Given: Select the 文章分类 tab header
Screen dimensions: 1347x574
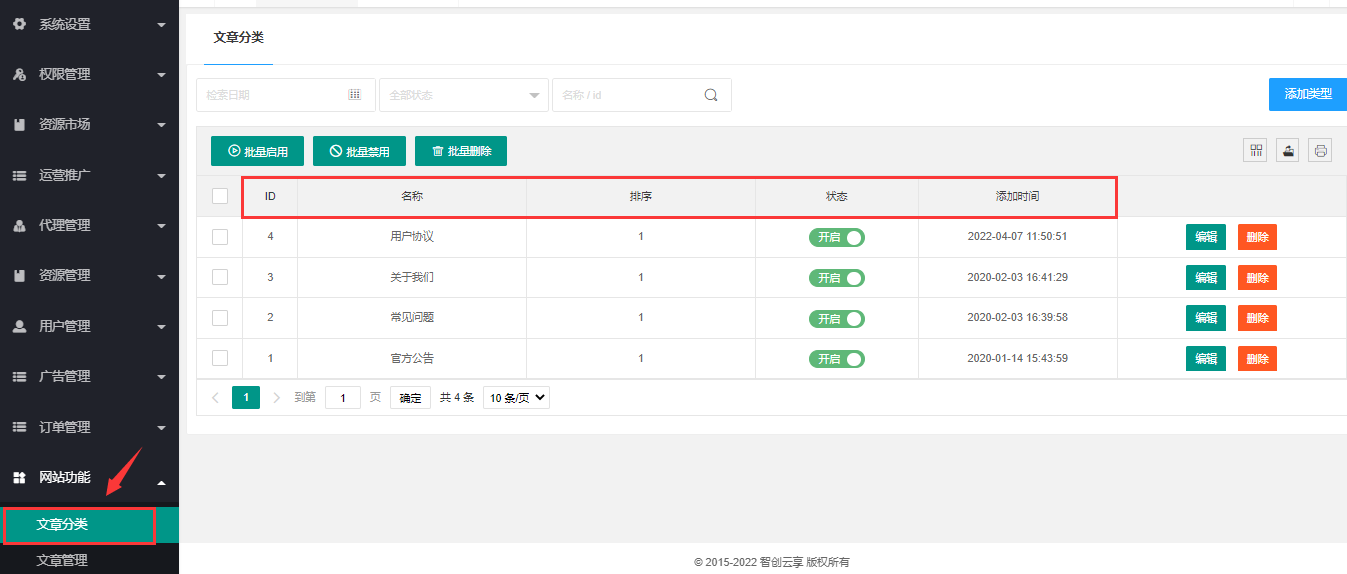Looking at the screenshot, I should (x=238, y=38).
